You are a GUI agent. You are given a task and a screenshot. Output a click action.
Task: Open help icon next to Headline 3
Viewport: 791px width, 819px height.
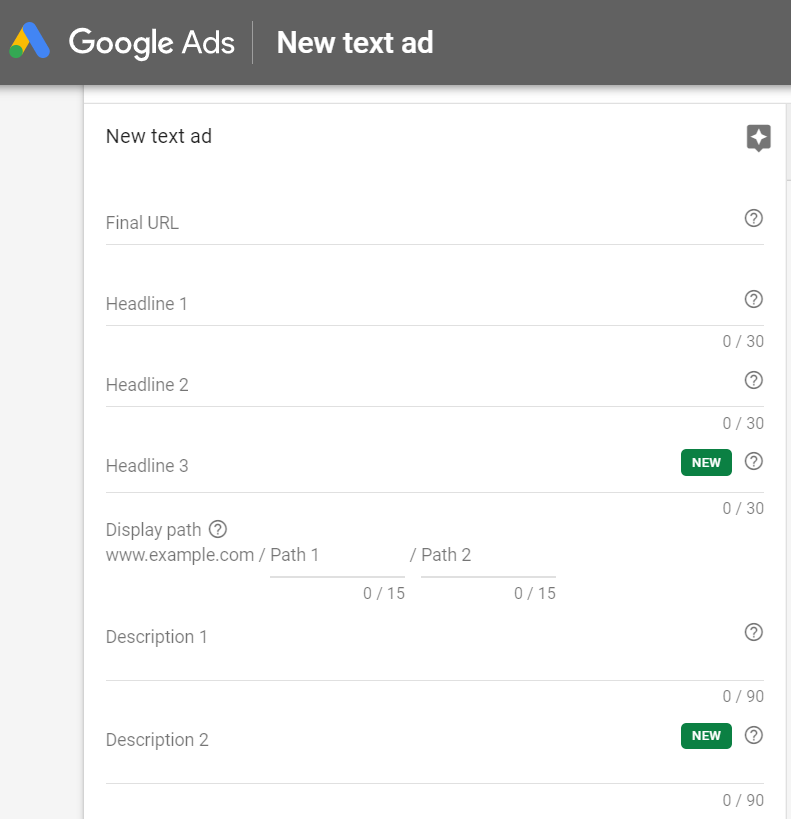[x=753, y=461]
